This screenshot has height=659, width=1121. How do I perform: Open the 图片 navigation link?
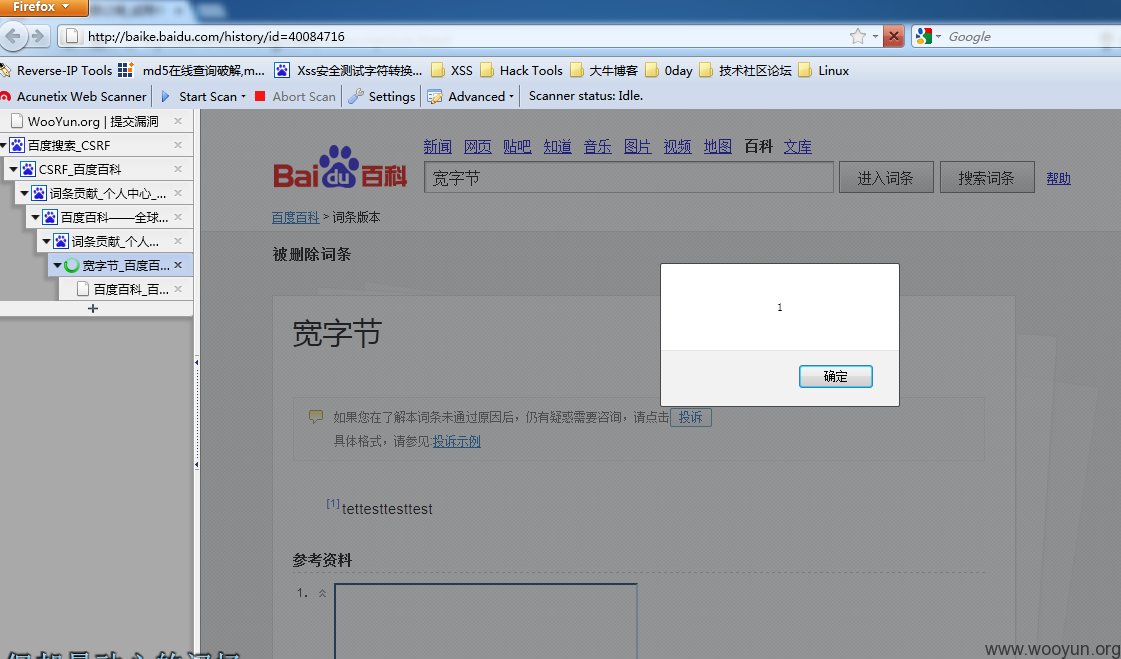tap(637, 147)
